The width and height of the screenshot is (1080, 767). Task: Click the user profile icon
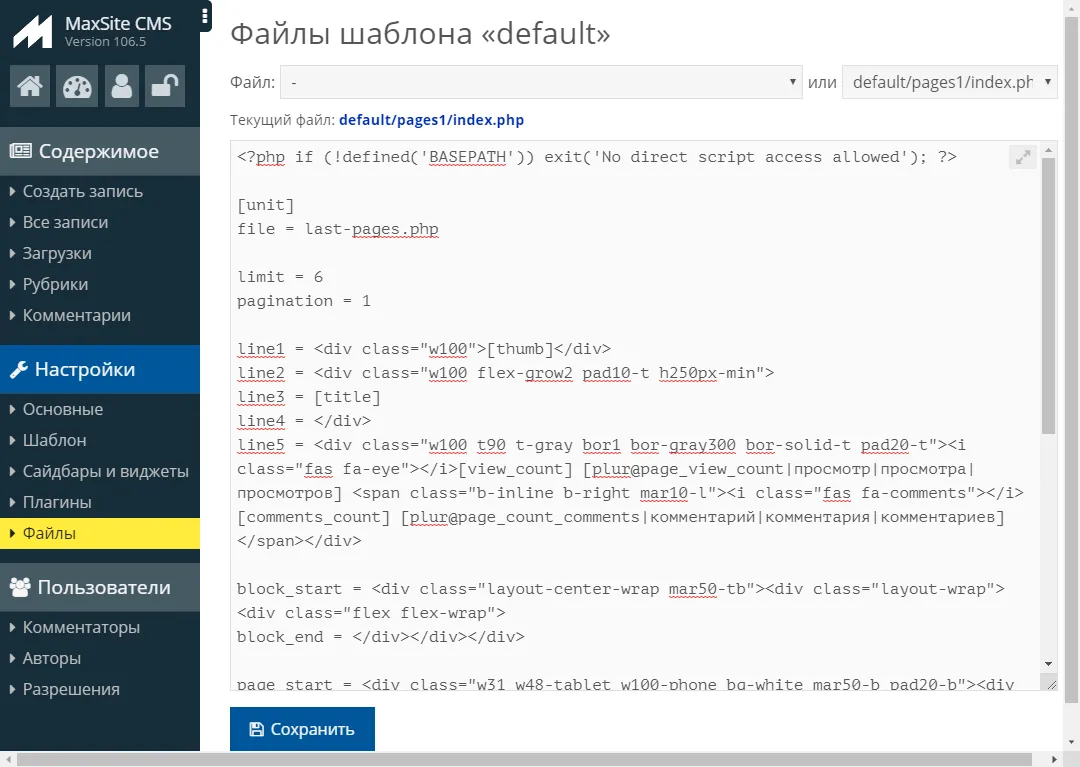122,87
